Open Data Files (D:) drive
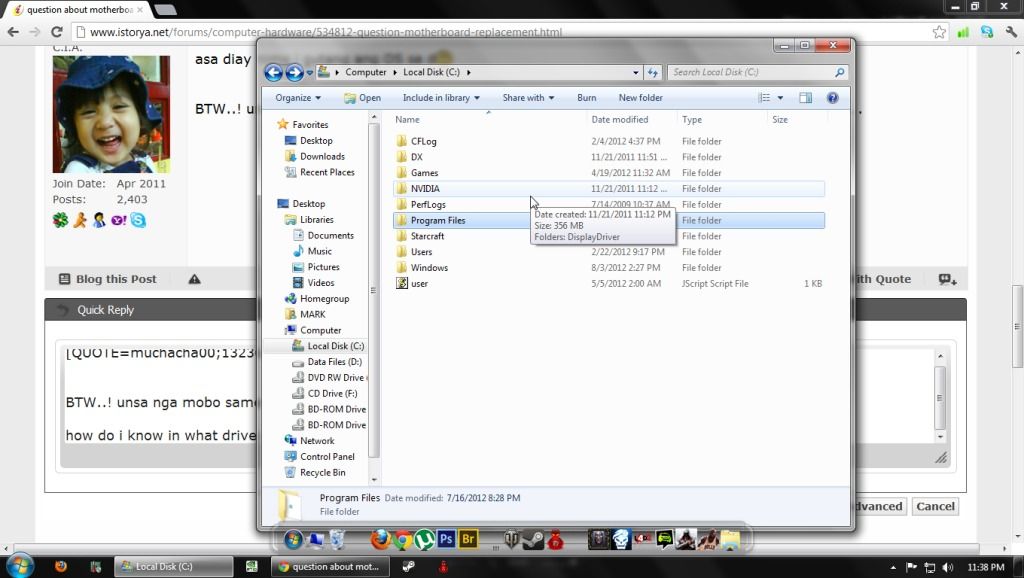The image size is (1024, 578). click(334, 362)
